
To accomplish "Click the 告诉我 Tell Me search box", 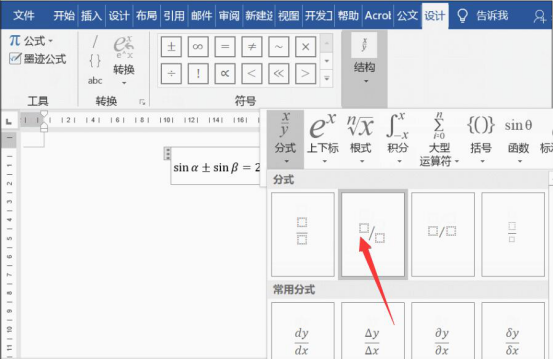I will [x=483, y=16].
